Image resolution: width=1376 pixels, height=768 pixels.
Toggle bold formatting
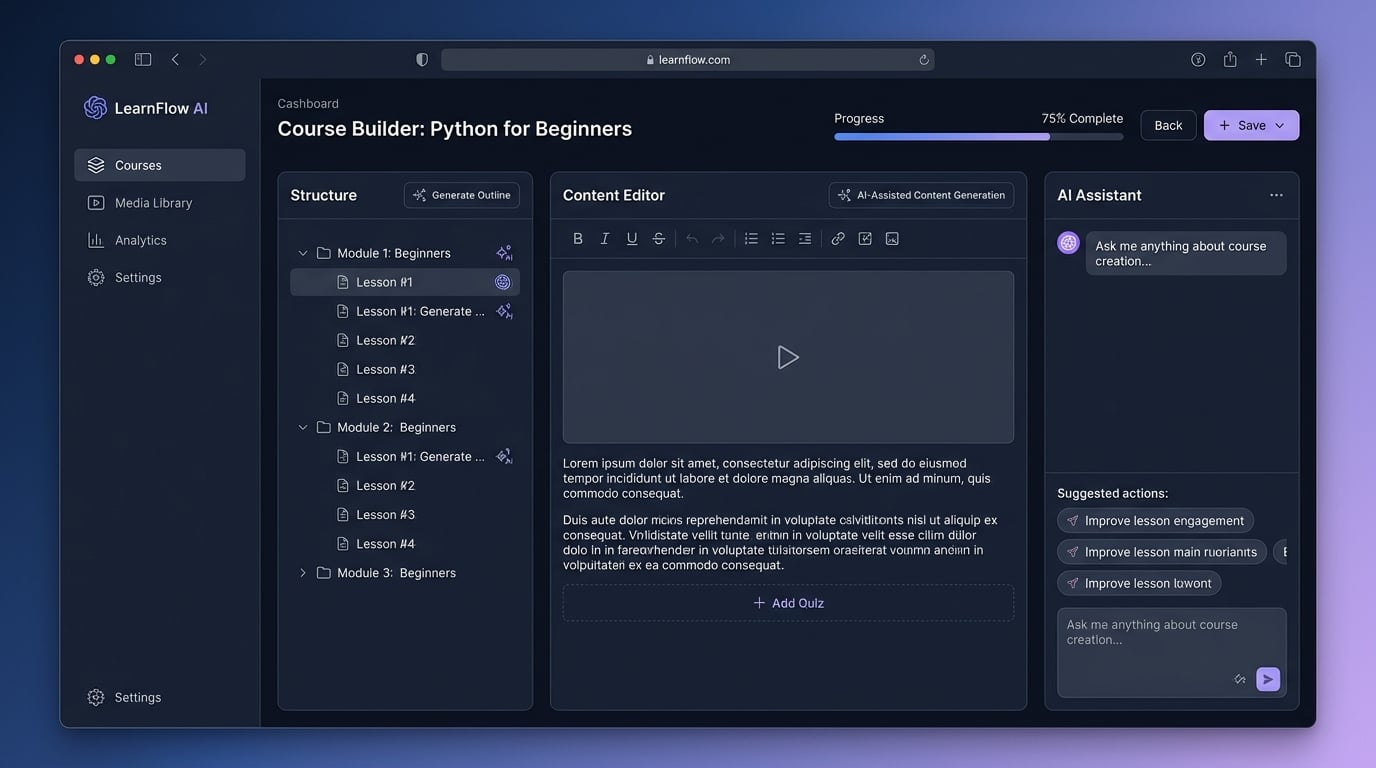[578, 239]
